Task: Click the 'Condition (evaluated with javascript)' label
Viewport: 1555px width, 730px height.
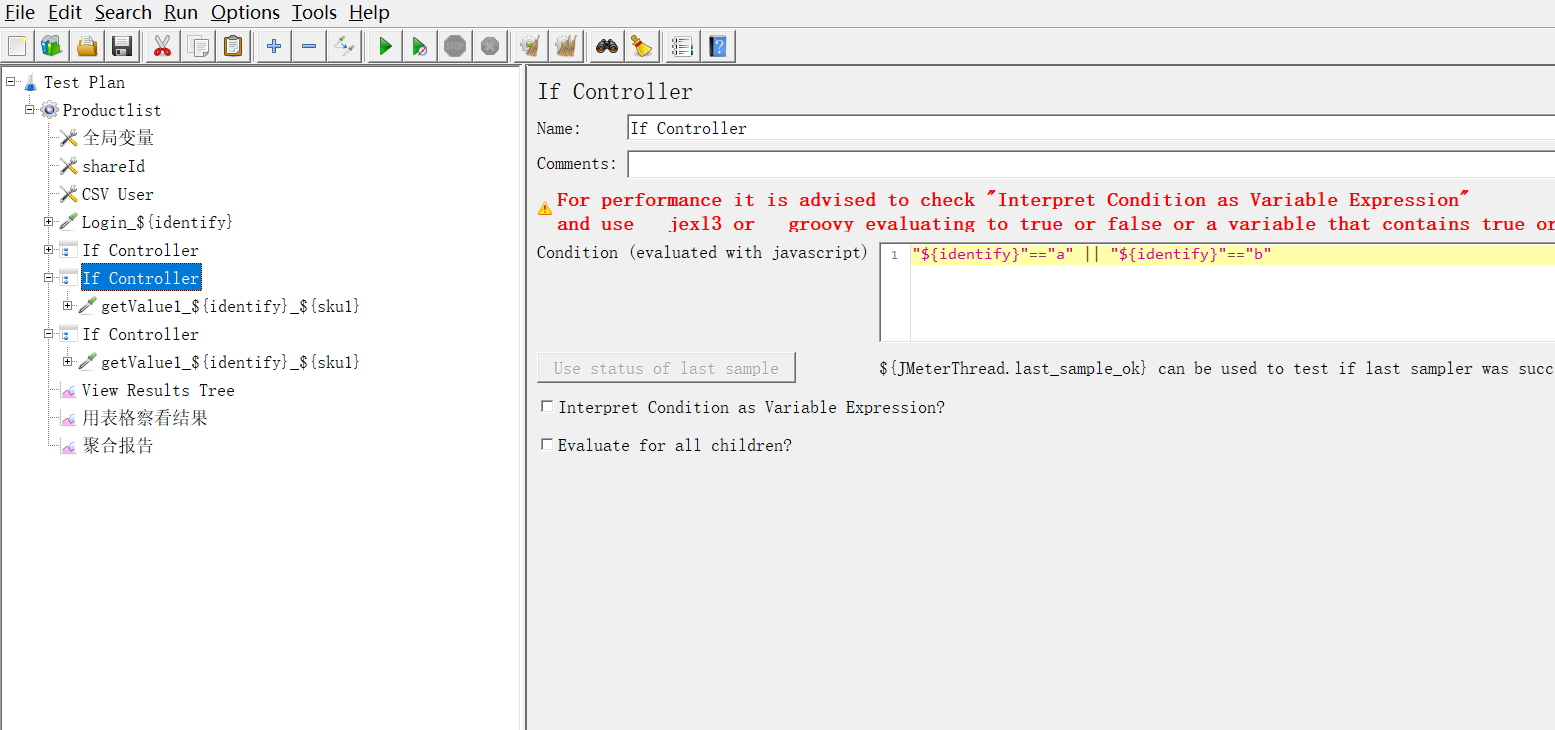Action: [702, 253]
